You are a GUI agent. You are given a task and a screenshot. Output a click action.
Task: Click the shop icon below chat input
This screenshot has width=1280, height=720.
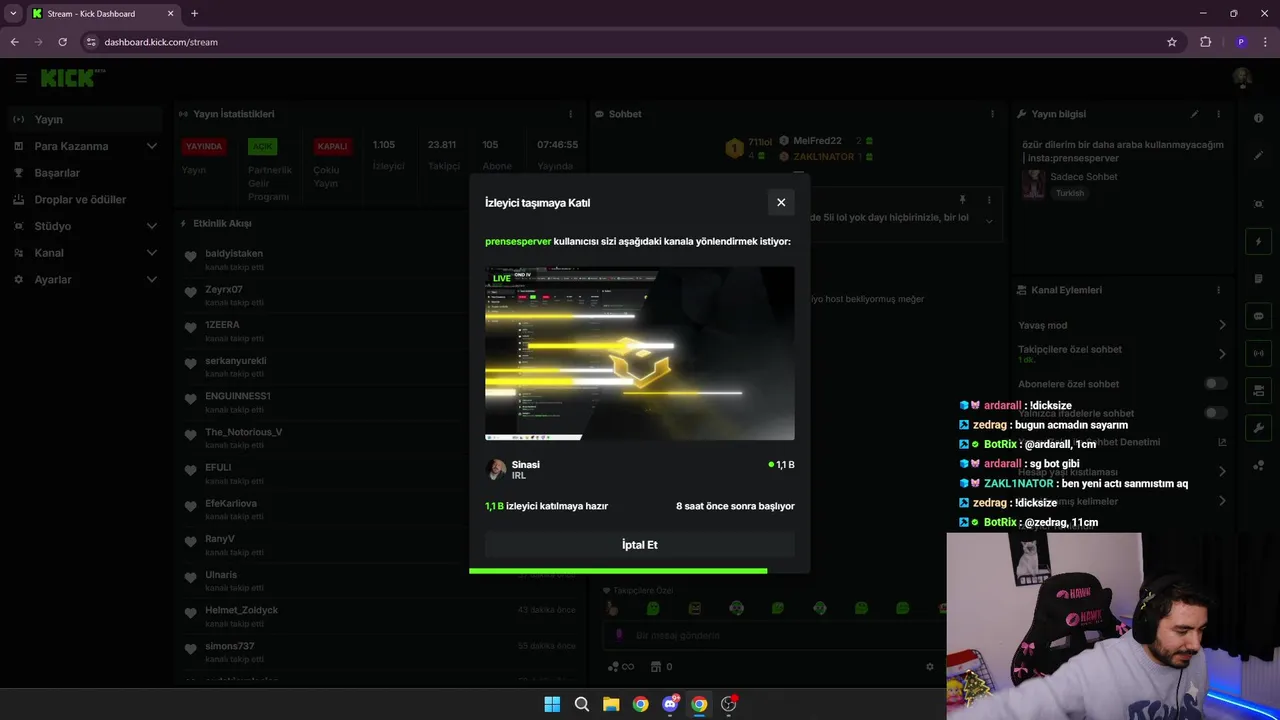(x=656, y=667)
